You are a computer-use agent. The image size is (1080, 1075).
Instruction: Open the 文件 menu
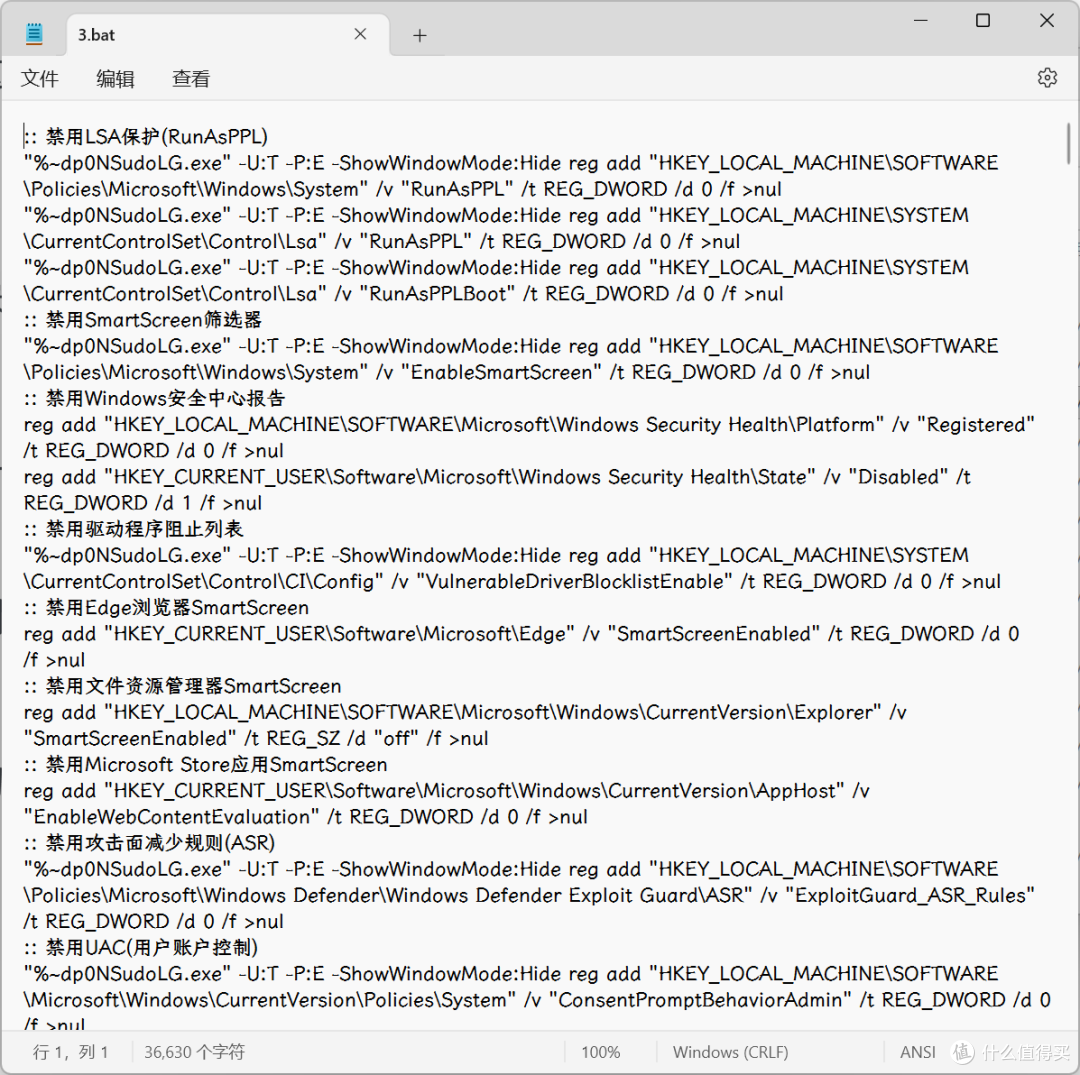[40, 79]
